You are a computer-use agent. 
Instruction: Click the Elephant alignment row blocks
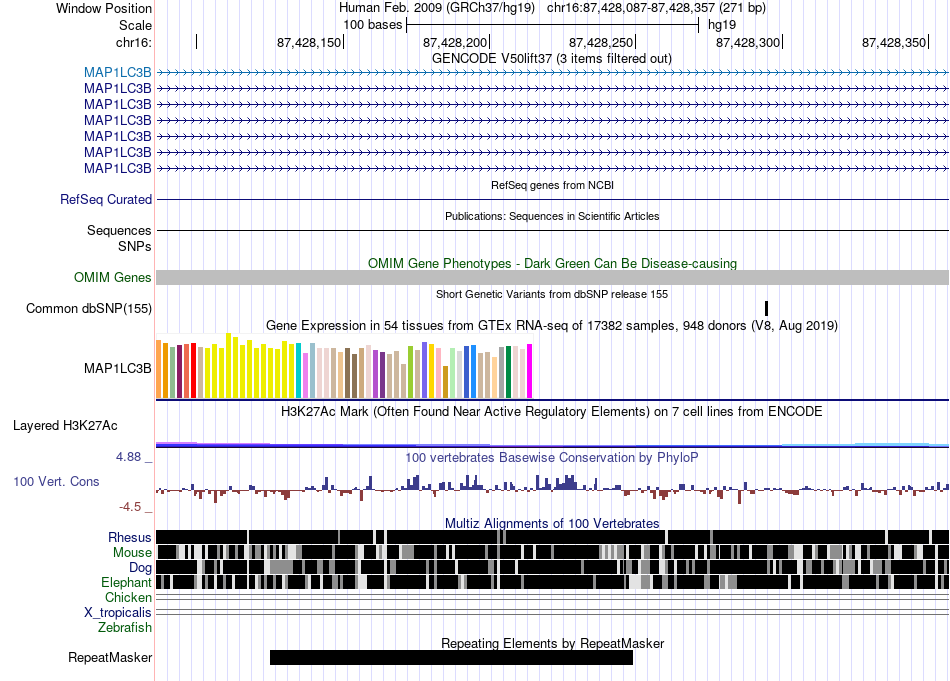point(552,582)
